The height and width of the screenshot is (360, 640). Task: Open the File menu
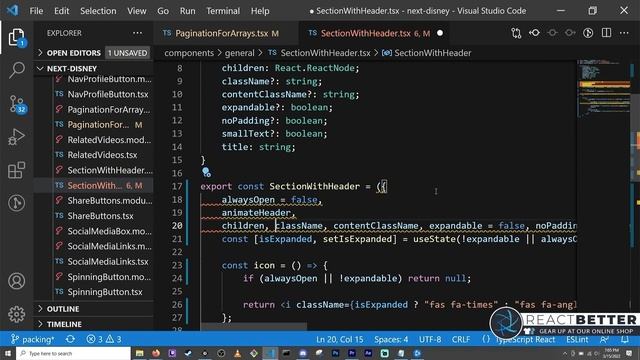(36, 11)
